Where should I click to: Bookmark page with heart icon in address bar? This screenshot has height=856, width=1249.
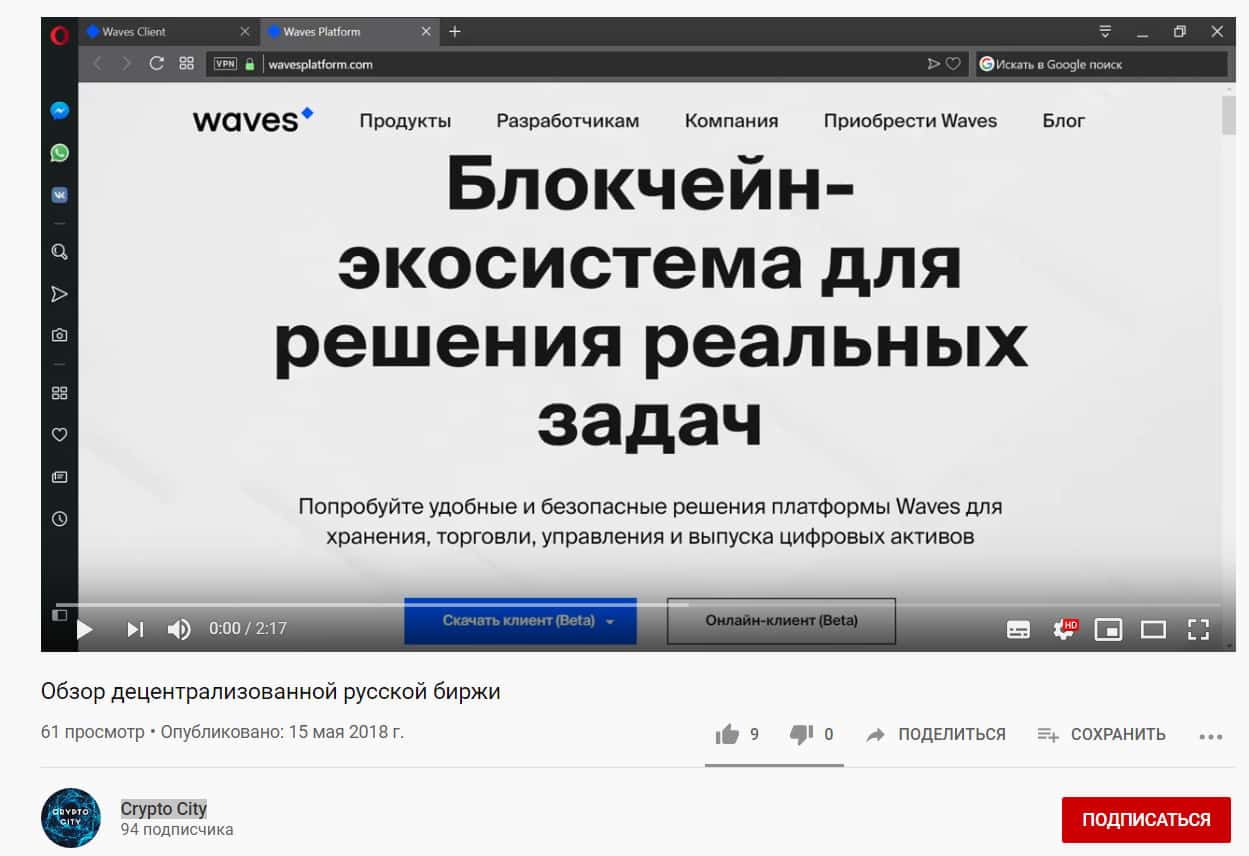coord(954,63)
